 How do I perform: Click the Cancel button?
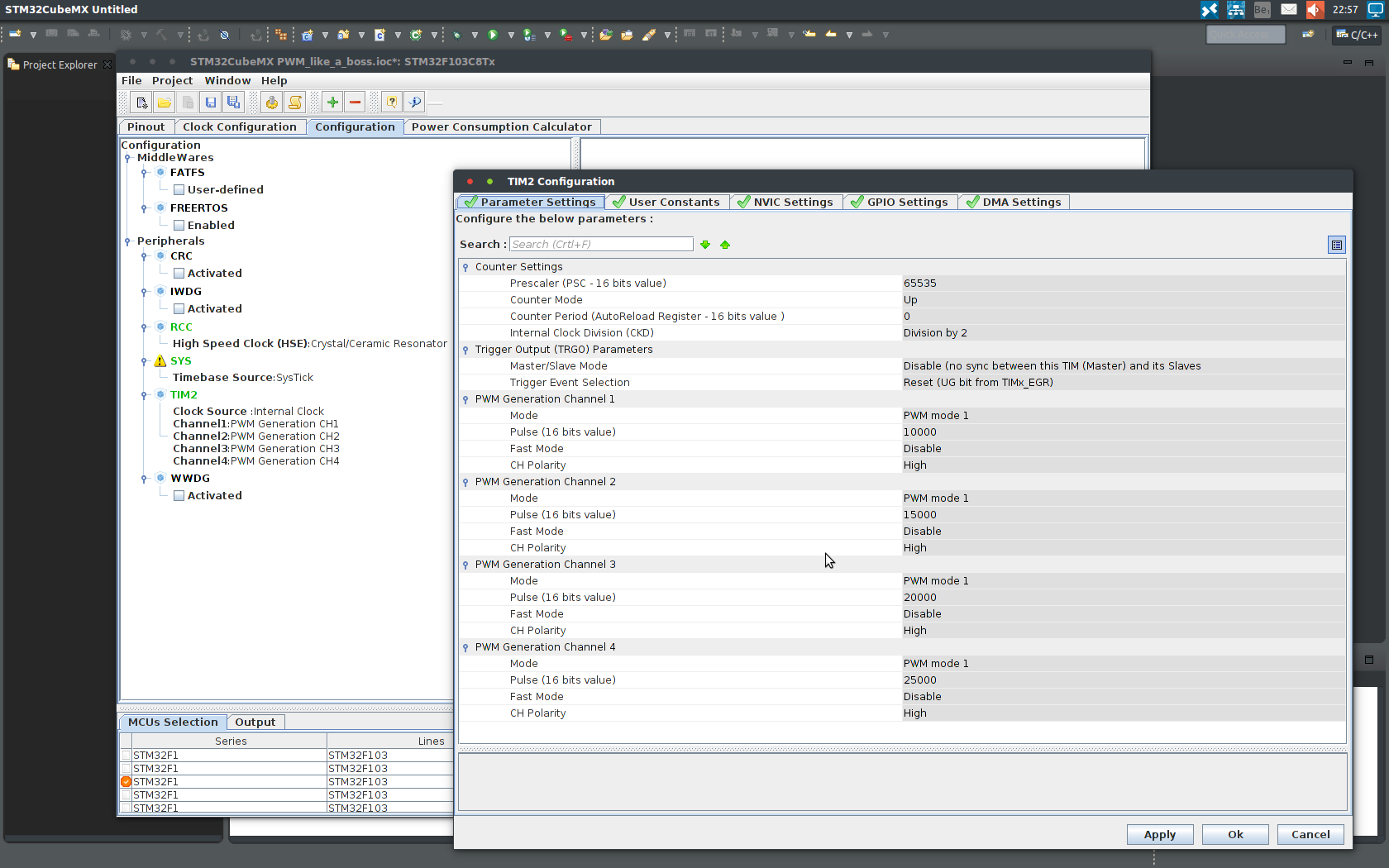click(1310, 835)
